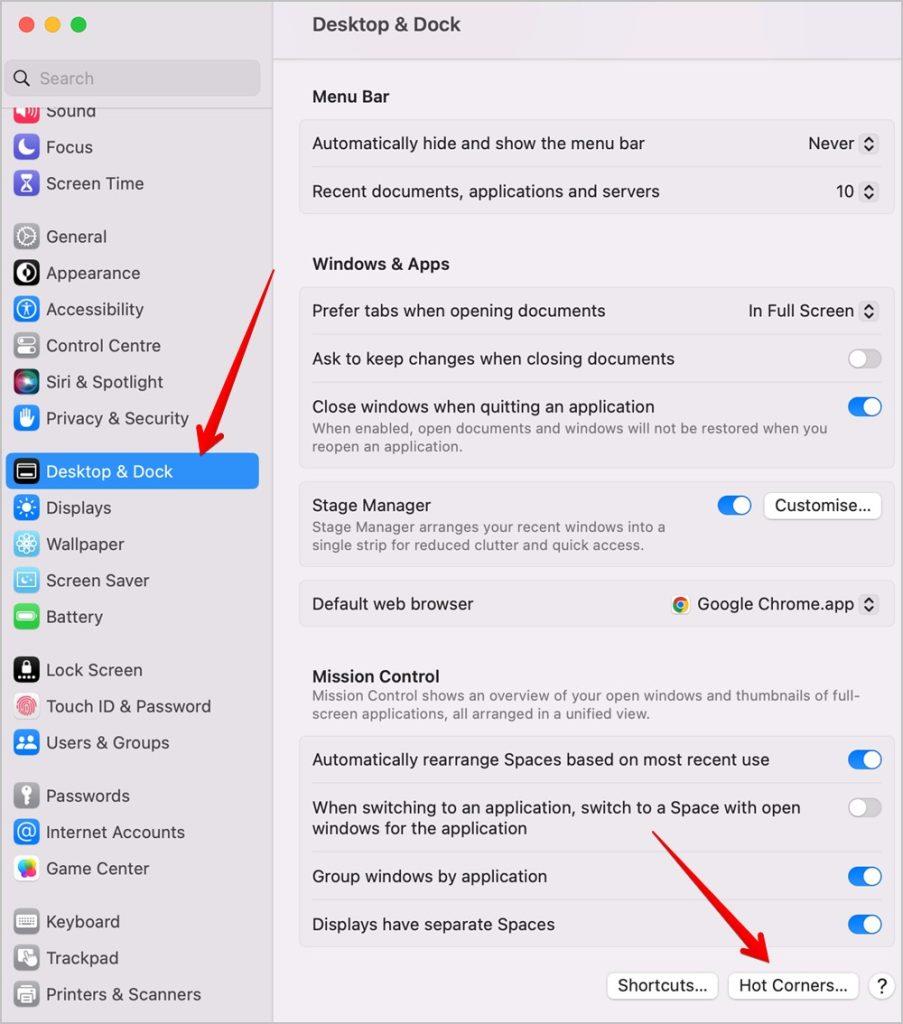903x1024 pixels.
Task: Click the Game Center icon
Action: [x=26, y=868]
